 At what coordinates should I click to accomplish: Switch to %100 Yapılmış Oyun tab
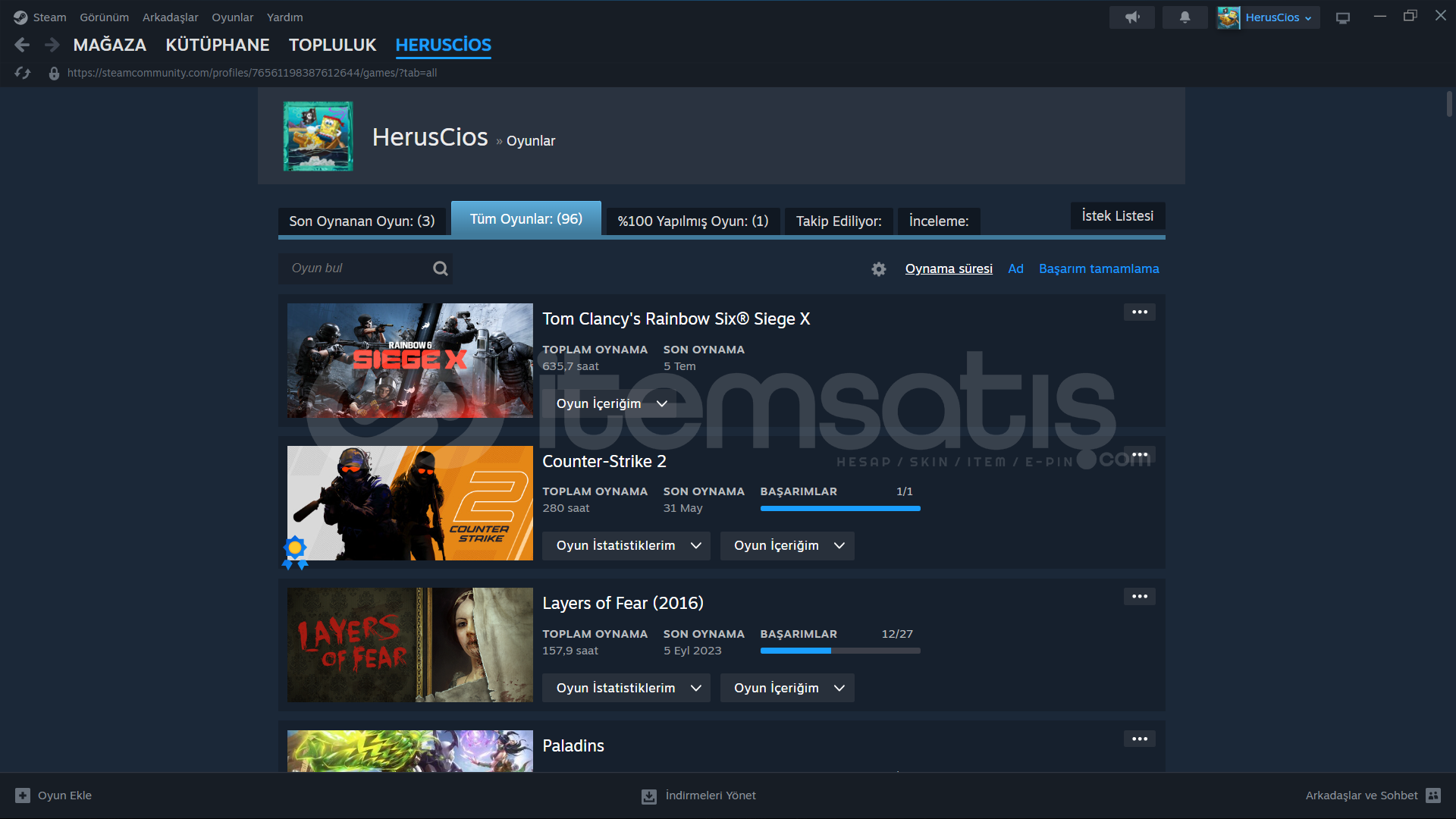(x=693, y=221)
